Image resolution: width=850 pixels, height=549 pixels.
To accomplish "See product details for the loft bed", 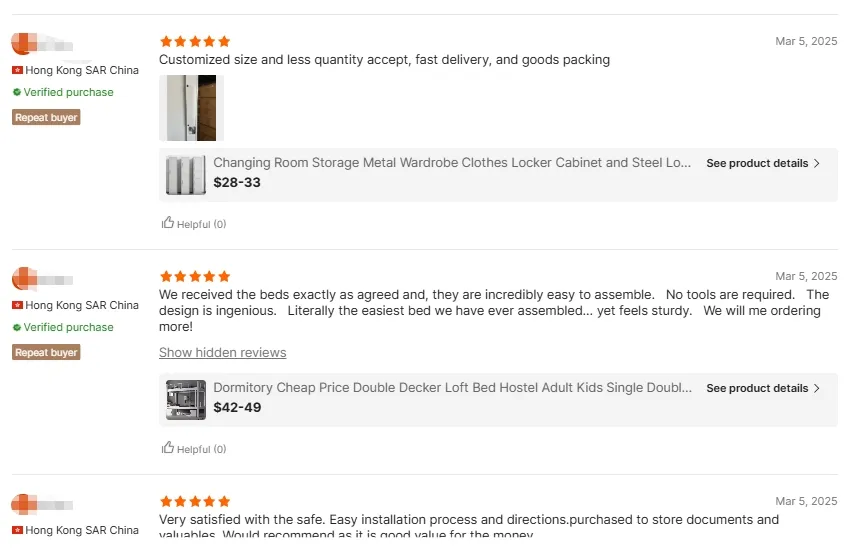I will [757, 388].
